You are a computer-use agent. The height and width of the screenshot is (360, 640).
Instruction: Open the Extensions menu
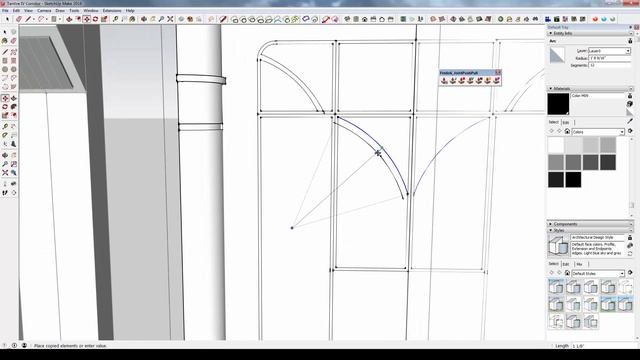112,11
